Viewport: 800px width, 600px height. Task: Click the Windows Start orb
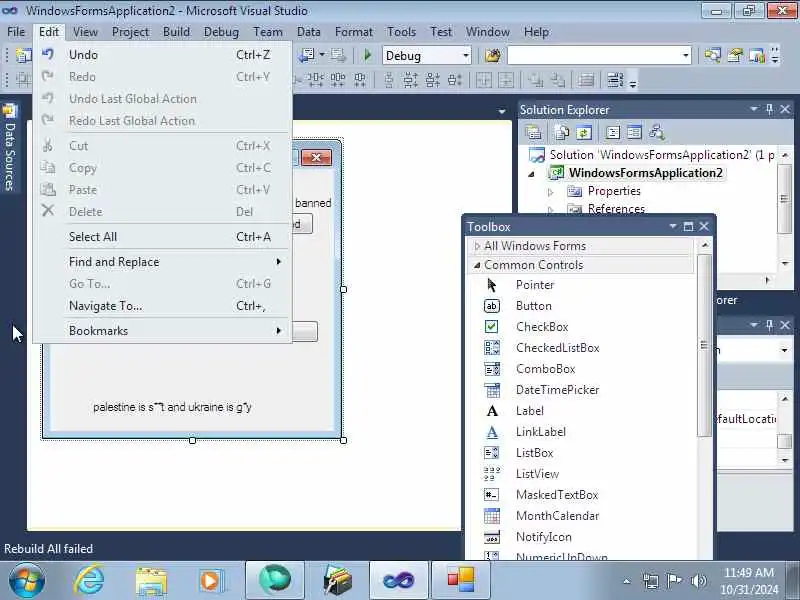point(27,580)
